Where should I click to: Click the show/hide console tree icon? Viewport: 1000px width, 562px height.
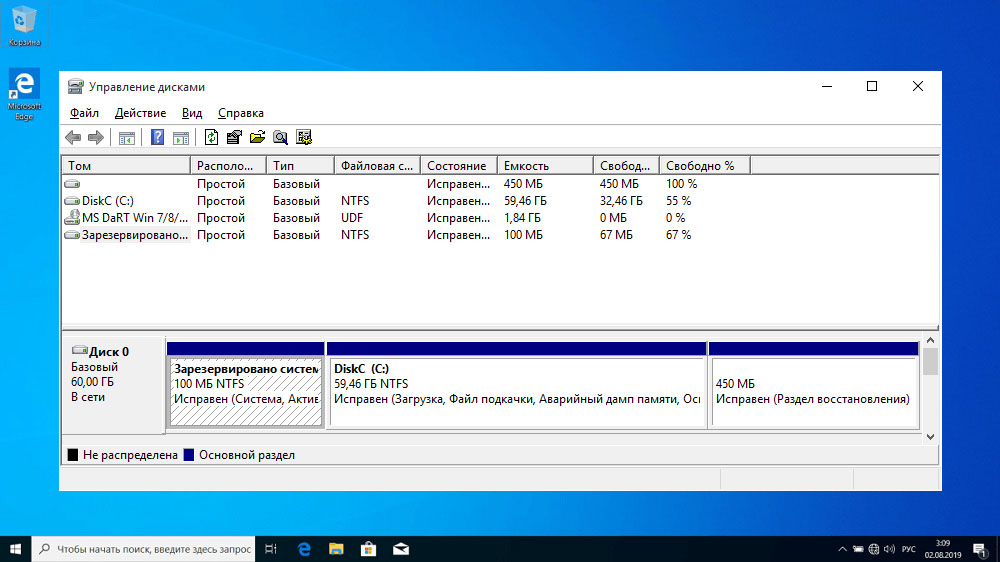tap(127, 138)
